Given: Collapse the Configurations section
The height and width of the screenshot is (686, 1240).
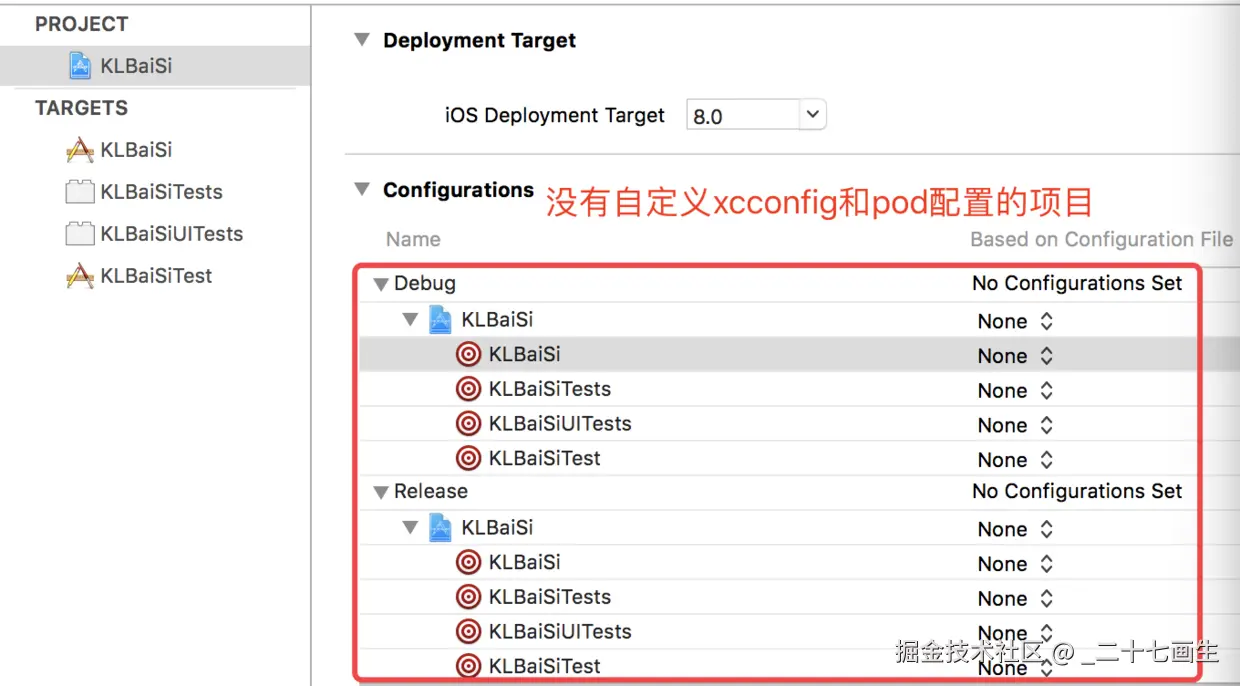Looking at the screenshot, I should click(361, 189).
